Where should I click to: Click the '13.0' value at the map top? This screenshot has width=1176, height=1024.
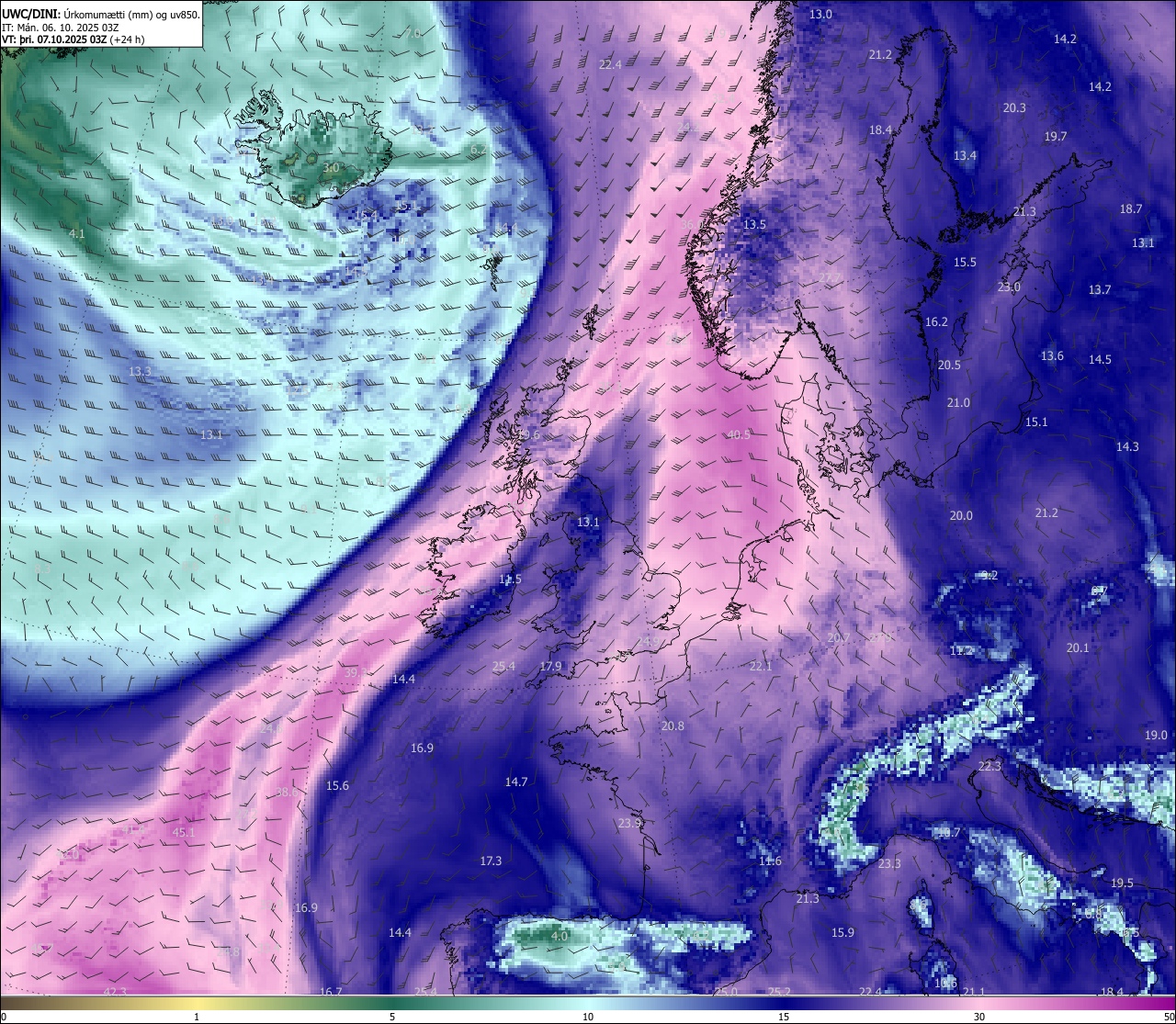(820, 14)
